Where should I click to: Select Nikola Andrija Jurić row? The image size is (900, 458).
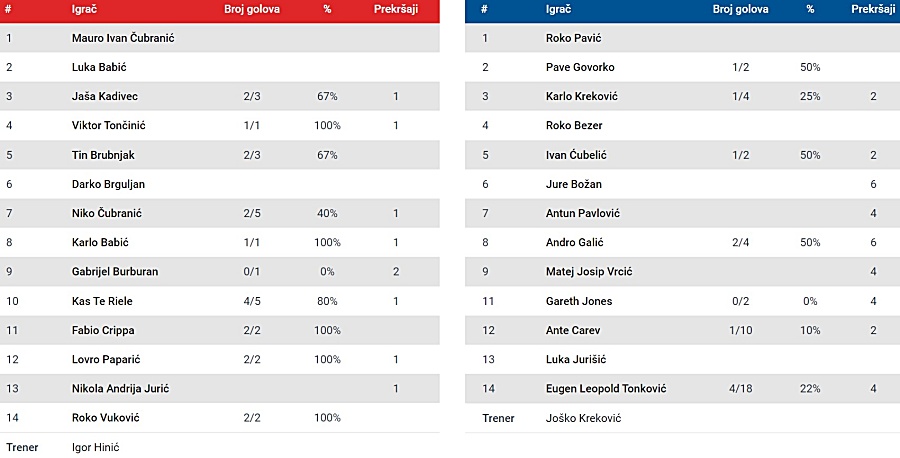[x=220, y=389]
